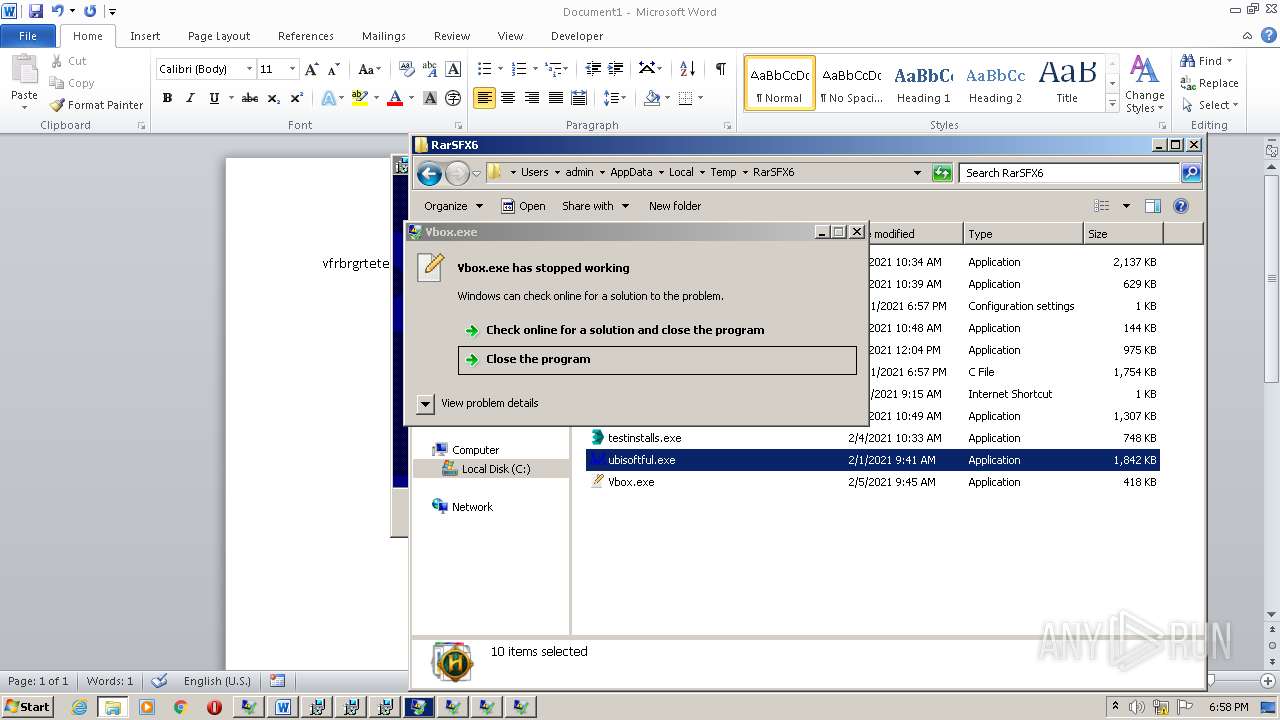Click the Find button in Editing group
The width and height of the screenshot is (1280, 720).
click(x=1208, y=61)
